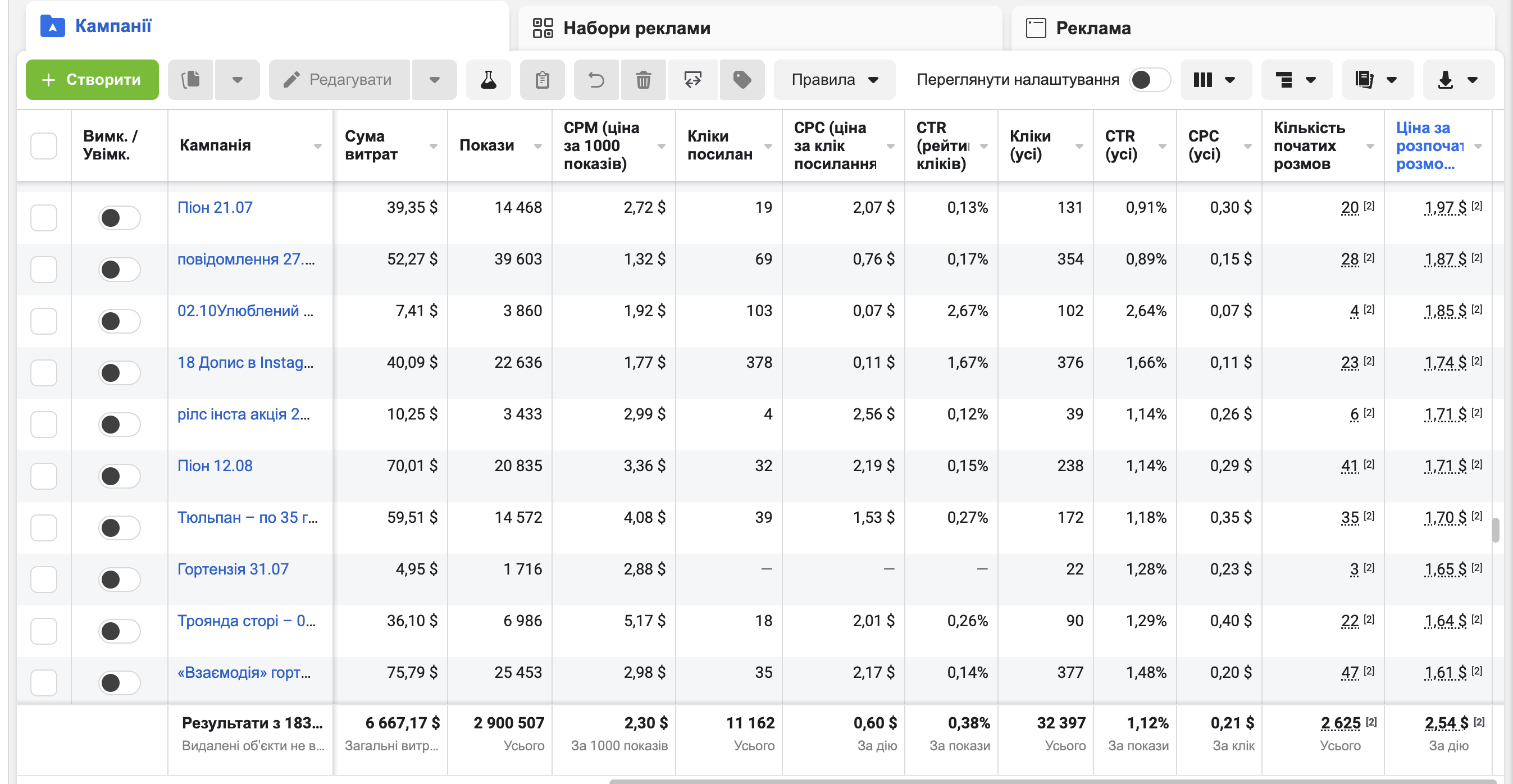Viewport: 1513px width, 784px height.
Task: Open the A/B test flask icon
Action: point(488,79)
